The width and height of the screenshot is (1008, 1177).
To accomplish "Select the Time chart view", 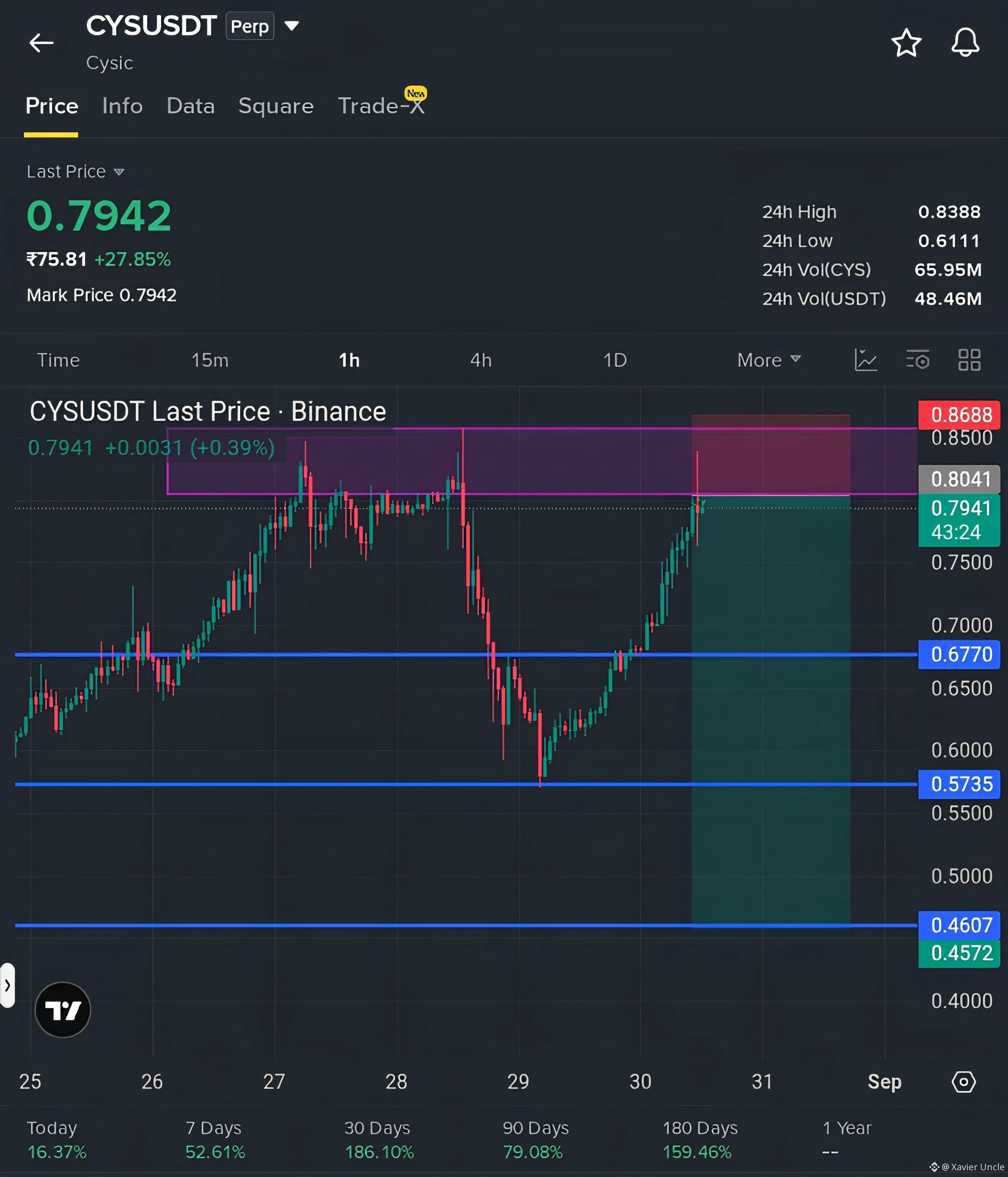I will pyautogui.click(x=59, y=360).
